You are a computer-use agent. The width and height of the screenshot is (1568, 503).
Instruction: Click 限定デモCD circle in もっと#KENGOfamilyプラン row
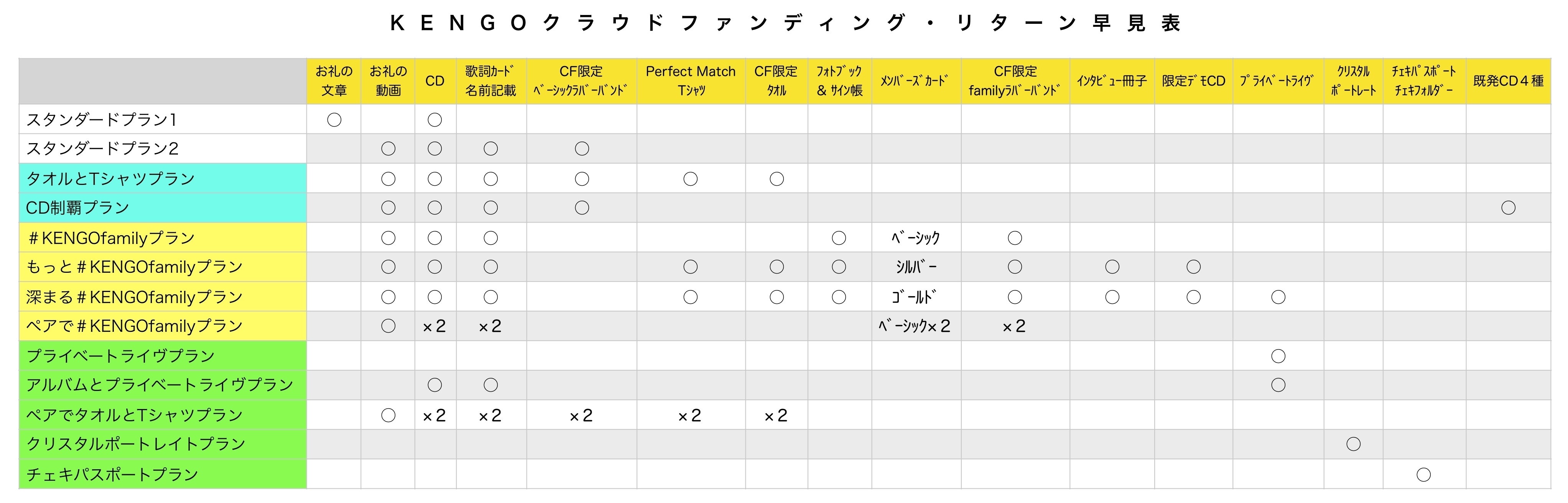coord(1194,267)
